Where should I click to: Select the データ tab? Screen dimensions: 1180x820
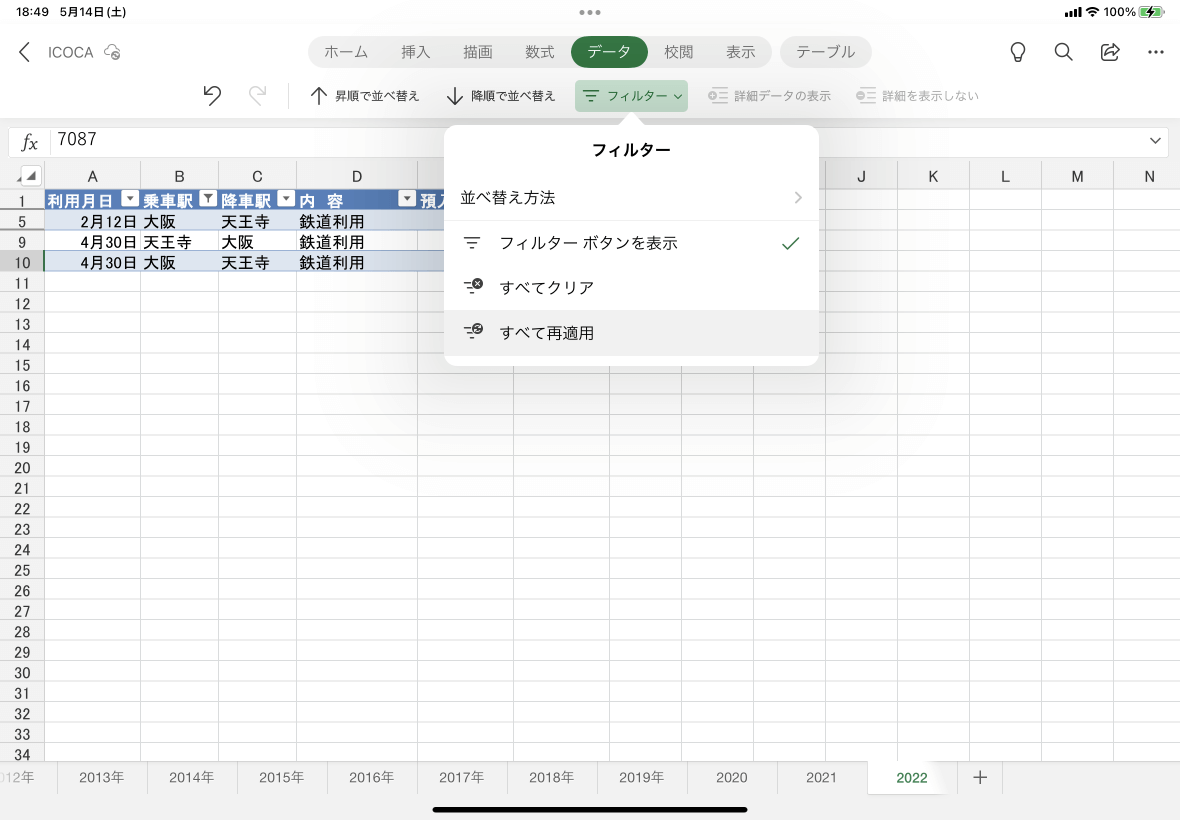(609, 52)
